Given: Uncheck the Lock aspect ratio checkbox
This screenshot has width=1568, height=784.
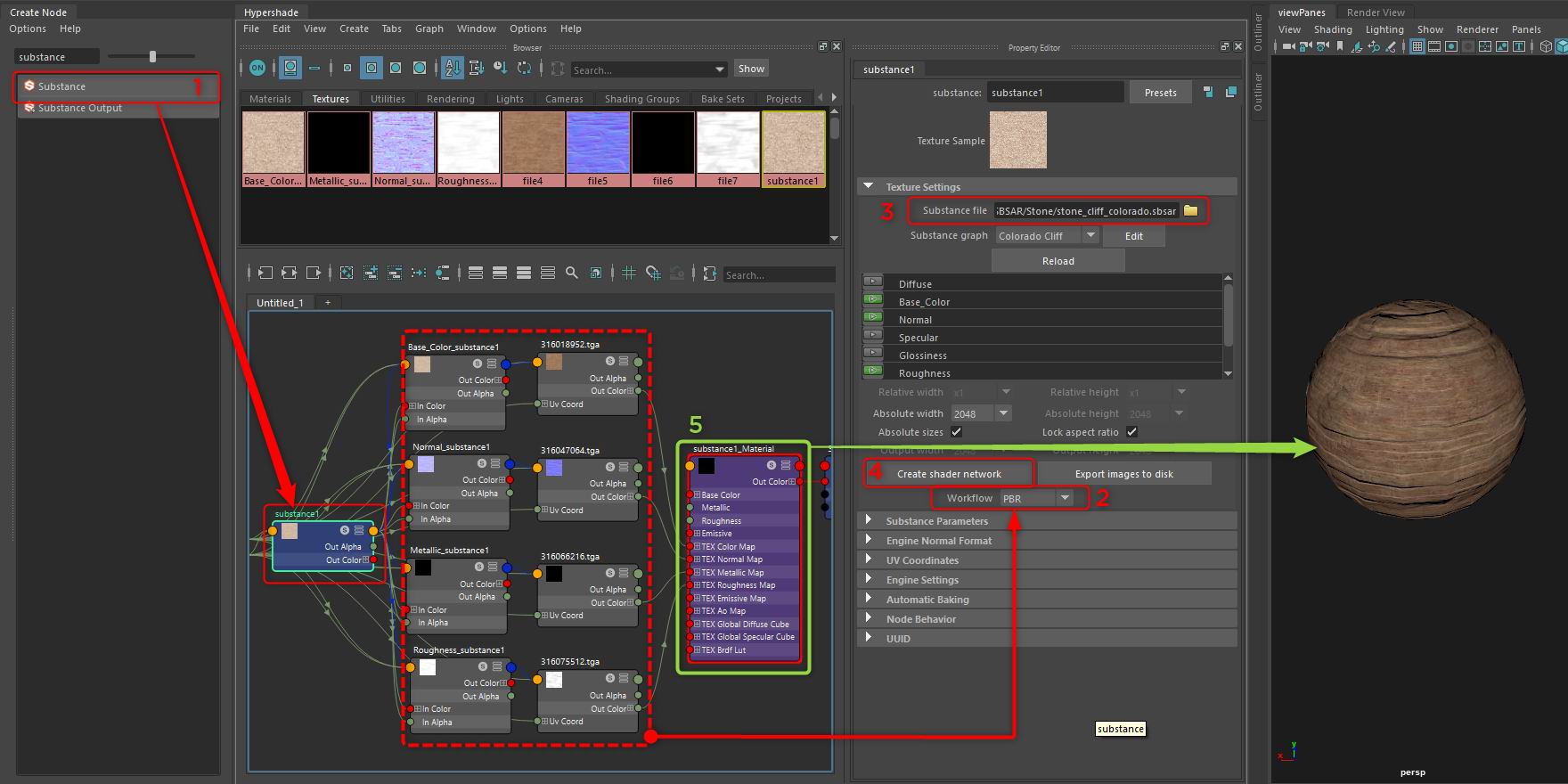Looking at the screenshot, I should coord(1131,432).
